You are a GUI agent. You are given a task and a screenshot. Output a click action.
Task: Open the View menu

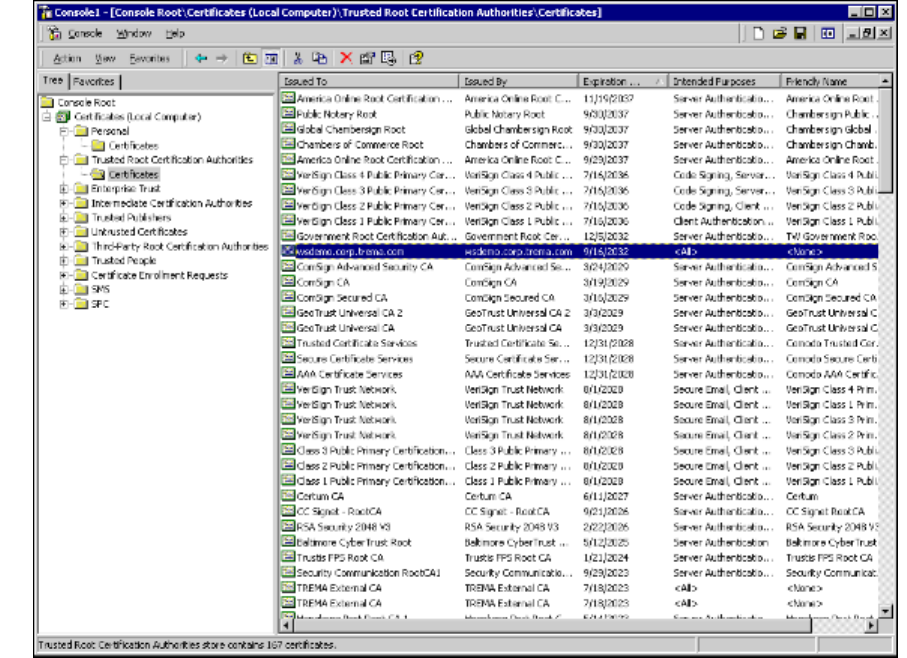point(105,58)
